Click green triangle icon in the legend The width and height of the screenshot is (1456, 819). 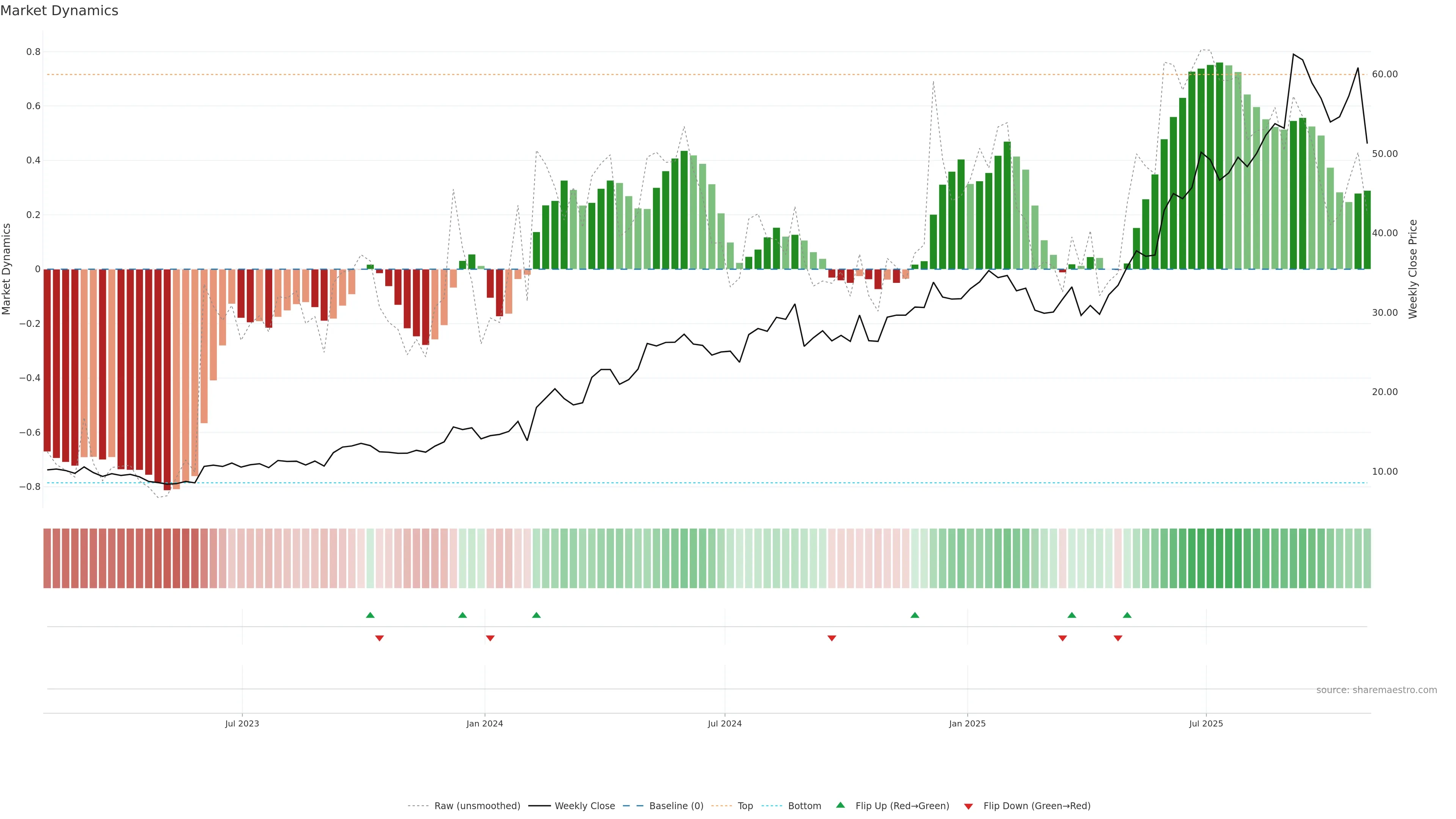[841, 805]
